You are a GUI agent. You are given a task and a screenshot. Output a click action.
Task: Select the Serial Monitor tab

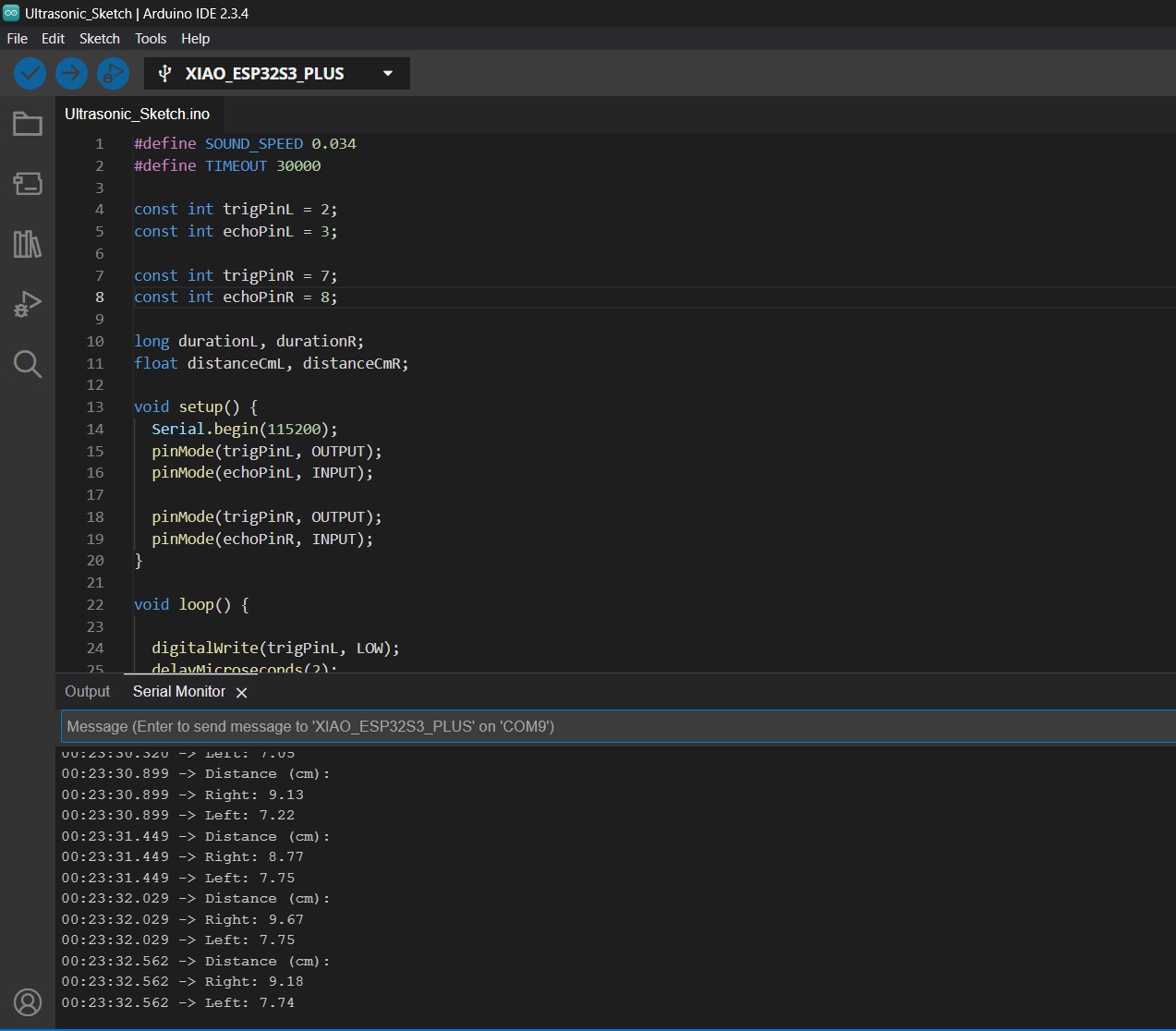click(x=178, y=691)
